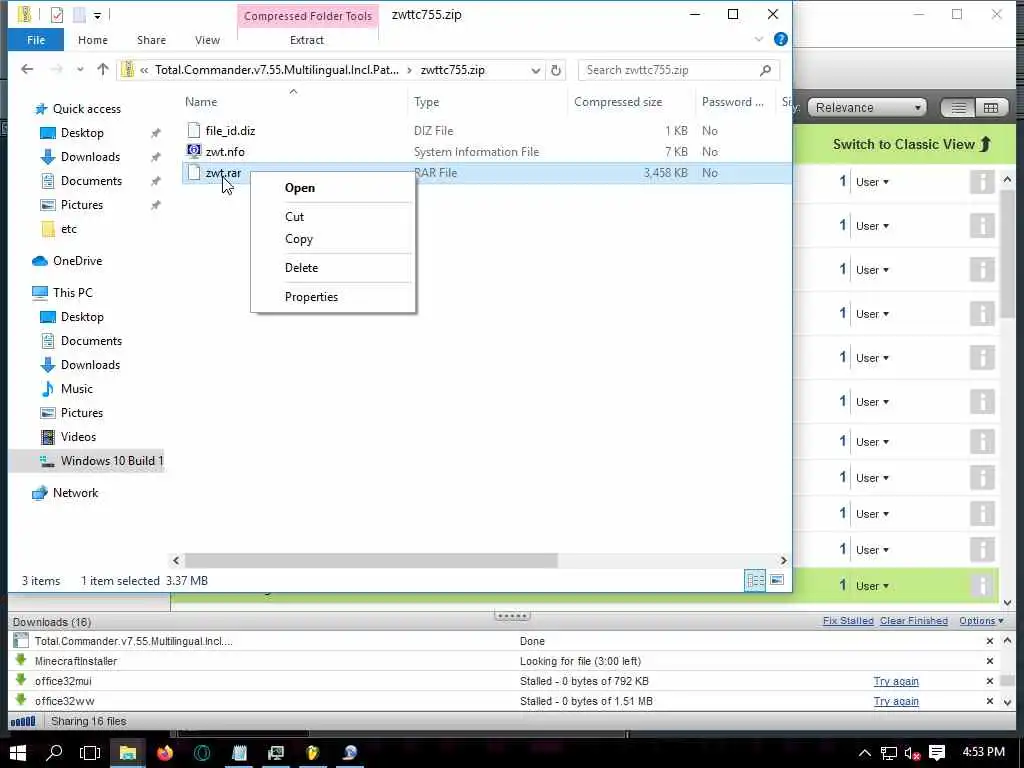Image resolution: width=1024 pixels, height=768 pixels.
Task: Open the first User dropdown
Action: point(872,182)
